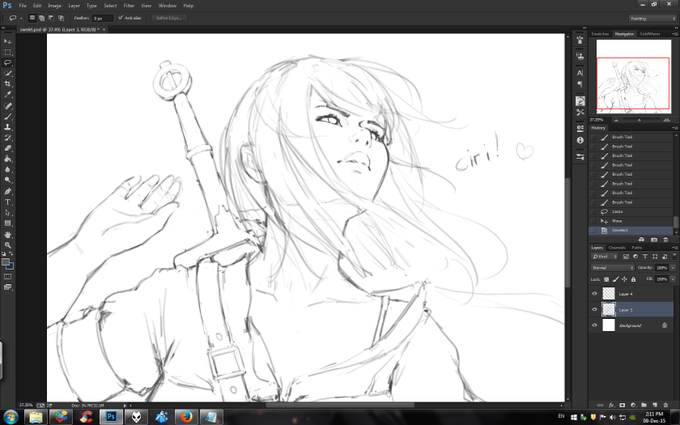Select the Paint Bucket tool
Viewport: 680px width, 425px height.
click(x=7, y=159)
